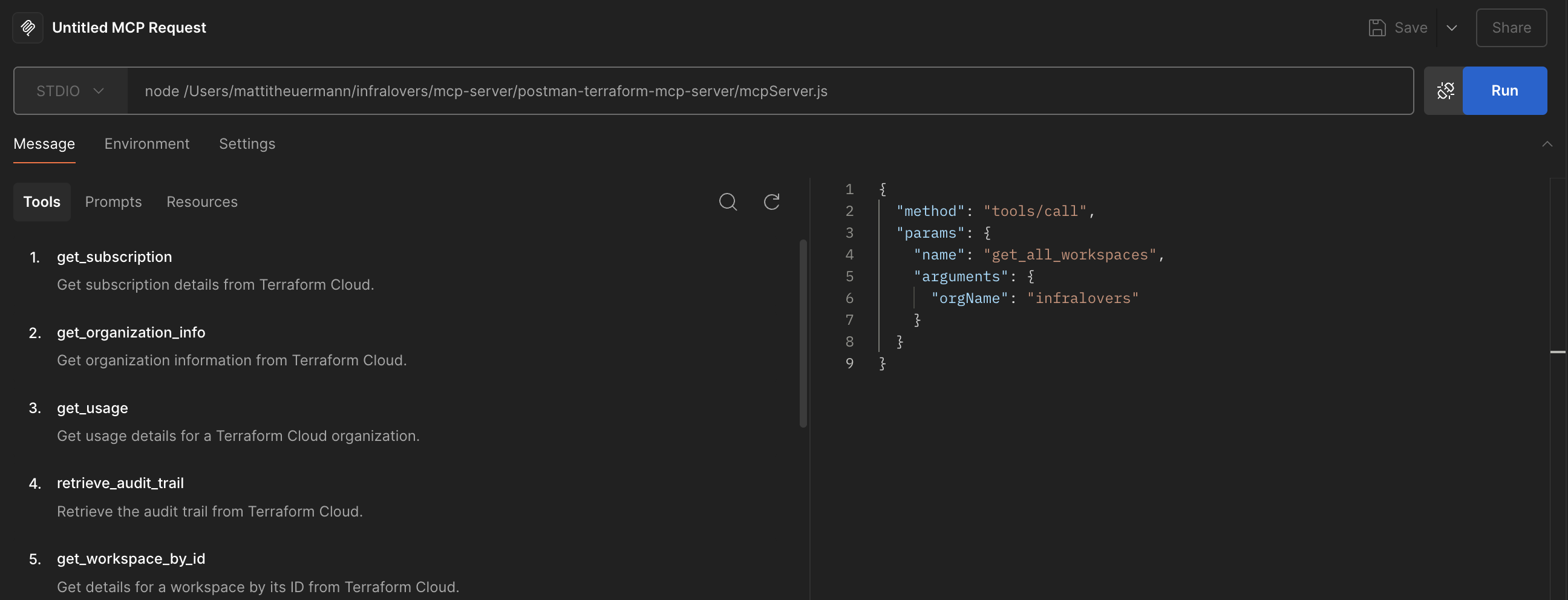This screenshot has height=600, width=1568.
Task: Click the description "Retrieve the audit trail from Terraform Cloud."
Action: pyautogui.click(x=209, y=511)
